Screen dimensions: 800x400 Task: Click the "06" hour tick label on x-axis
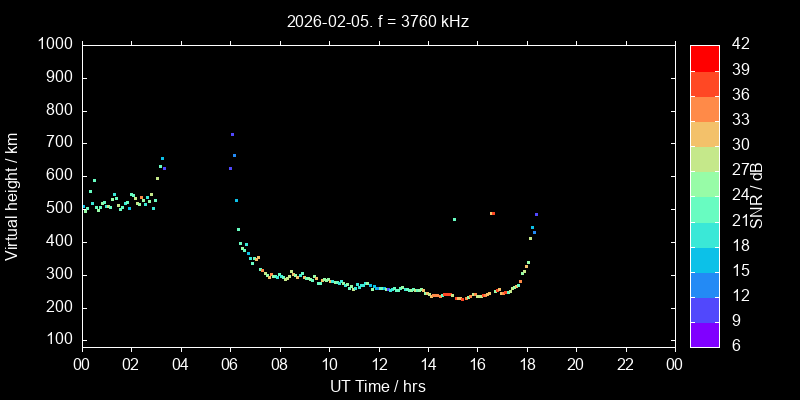(229, 364)
